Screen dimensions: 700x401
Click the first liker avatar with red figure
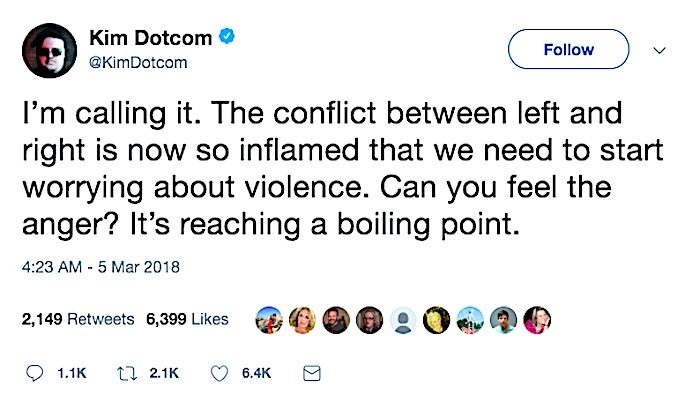[269, 320]
